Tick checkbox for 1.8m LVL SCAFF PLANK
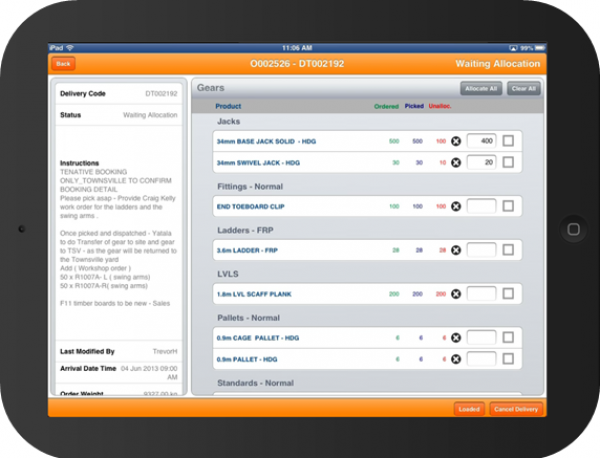Viewport: 600px width, 458px height. click(x=508, y=293)
